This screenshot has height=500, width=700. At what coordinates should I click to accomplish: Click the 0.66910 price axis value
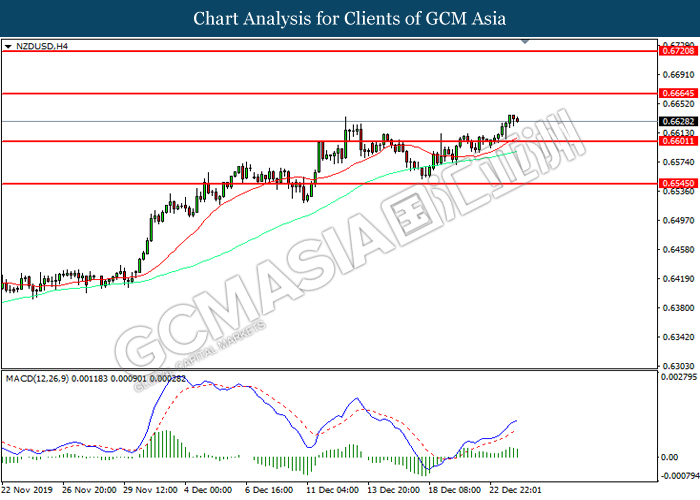click(679, 75)
